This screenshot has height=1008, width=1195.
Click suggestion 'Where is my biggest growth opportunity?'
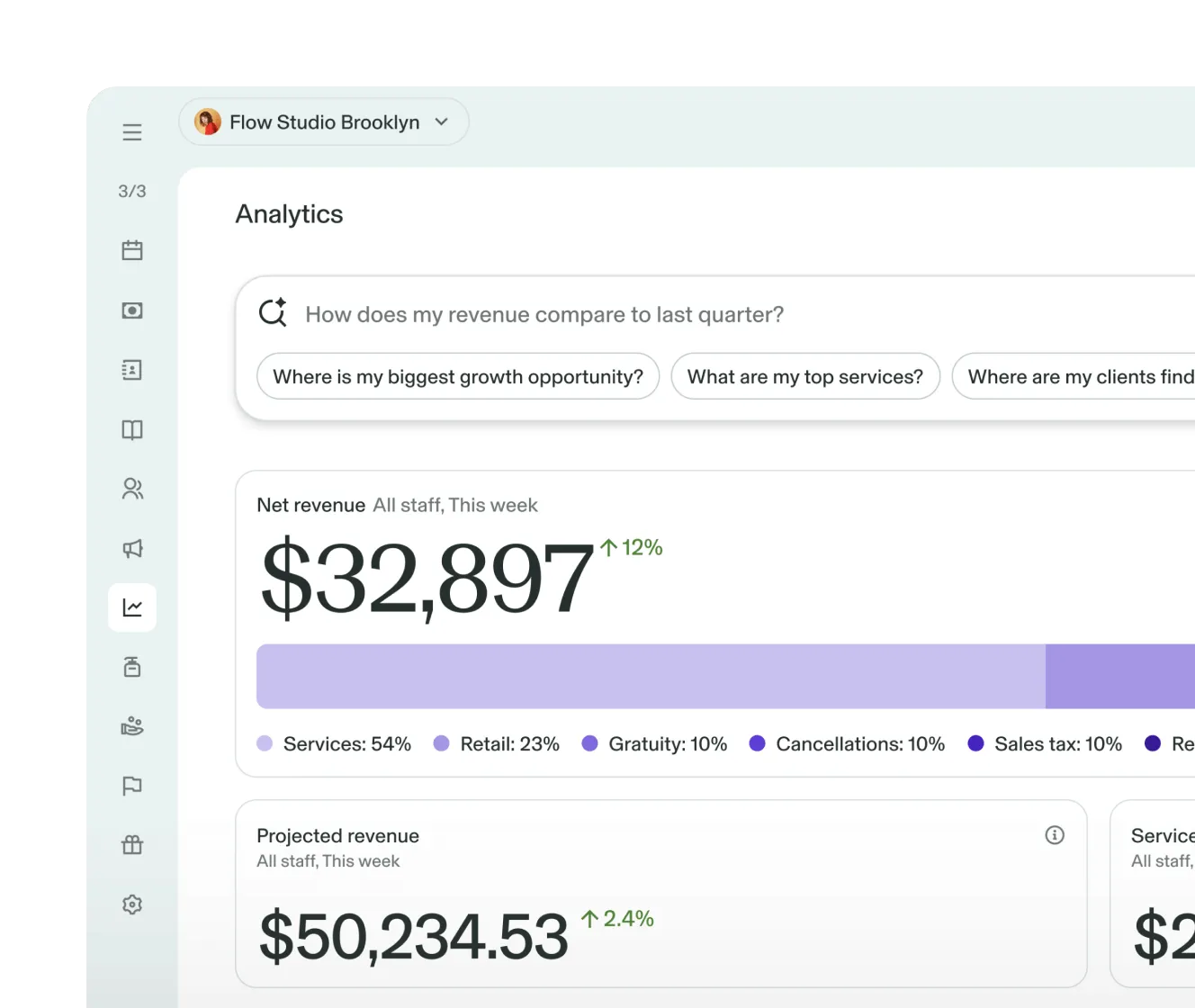coord(457,376)
